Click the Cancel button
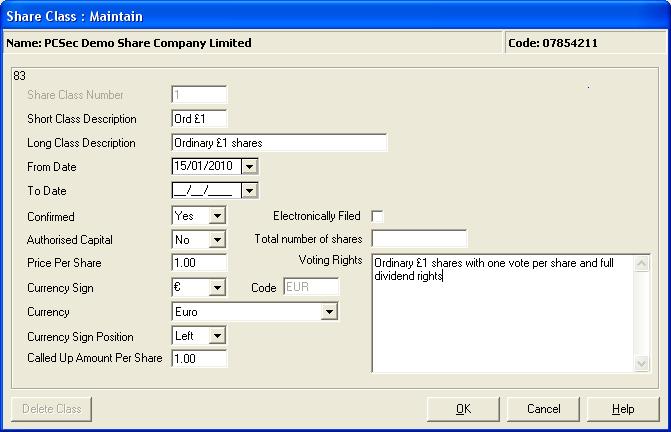The width and height of the screenshot is (671, 432). (543, 409)
